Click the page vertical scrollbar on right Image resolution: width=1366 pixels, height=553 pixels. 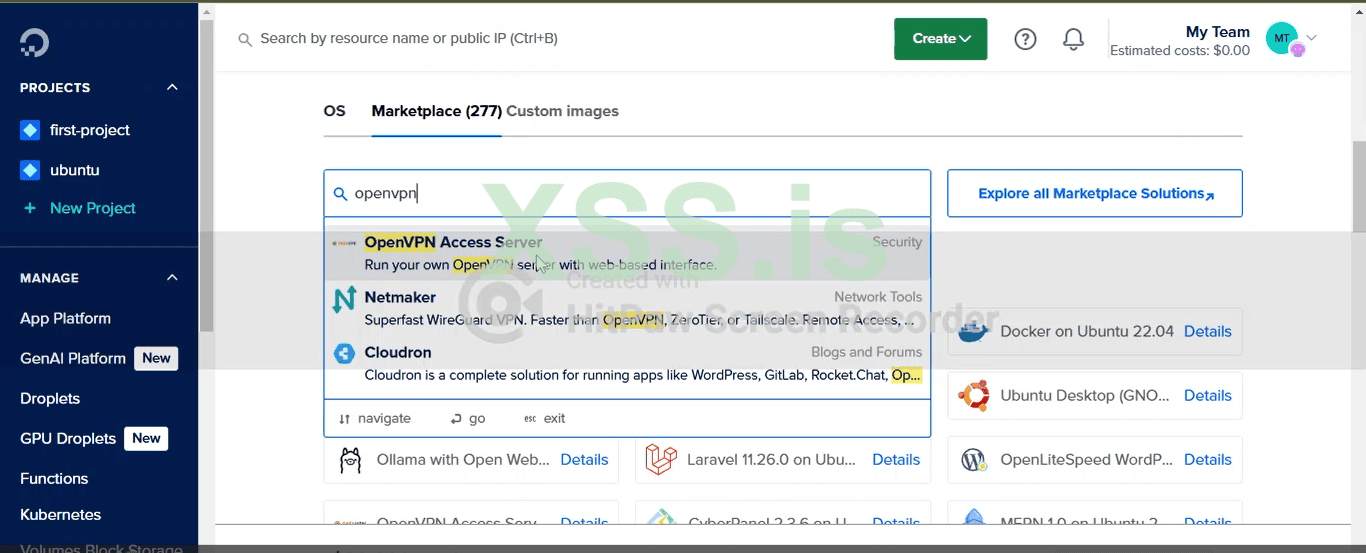[x=1359, y=187]
